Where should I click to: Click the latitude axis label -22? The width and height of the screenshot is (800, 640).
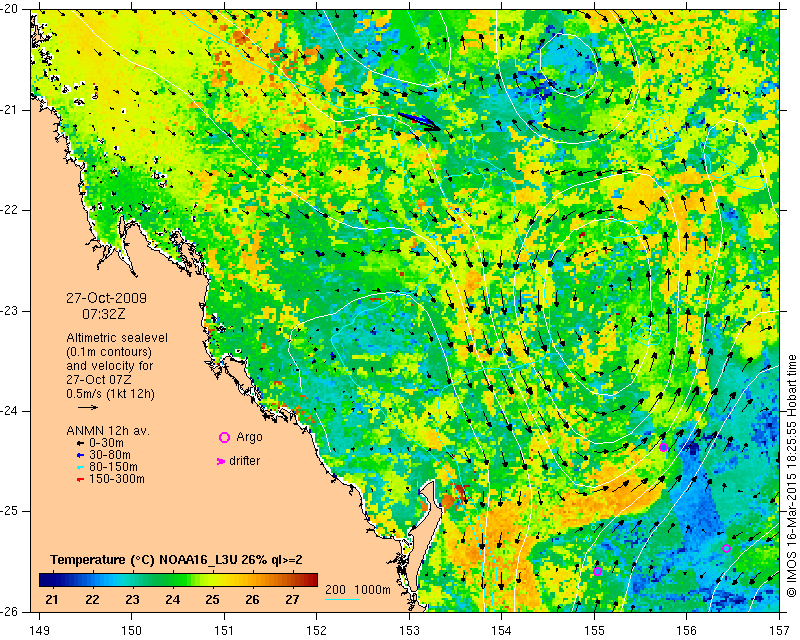(x=9, y=210)
